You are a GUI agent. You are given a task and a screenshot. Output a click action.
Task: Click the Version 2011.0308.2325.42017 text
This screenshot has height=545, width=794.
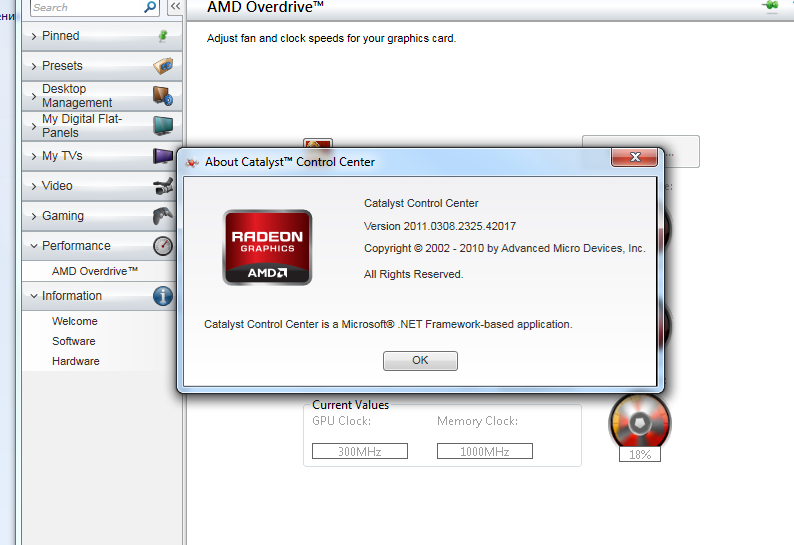(440, 226)
